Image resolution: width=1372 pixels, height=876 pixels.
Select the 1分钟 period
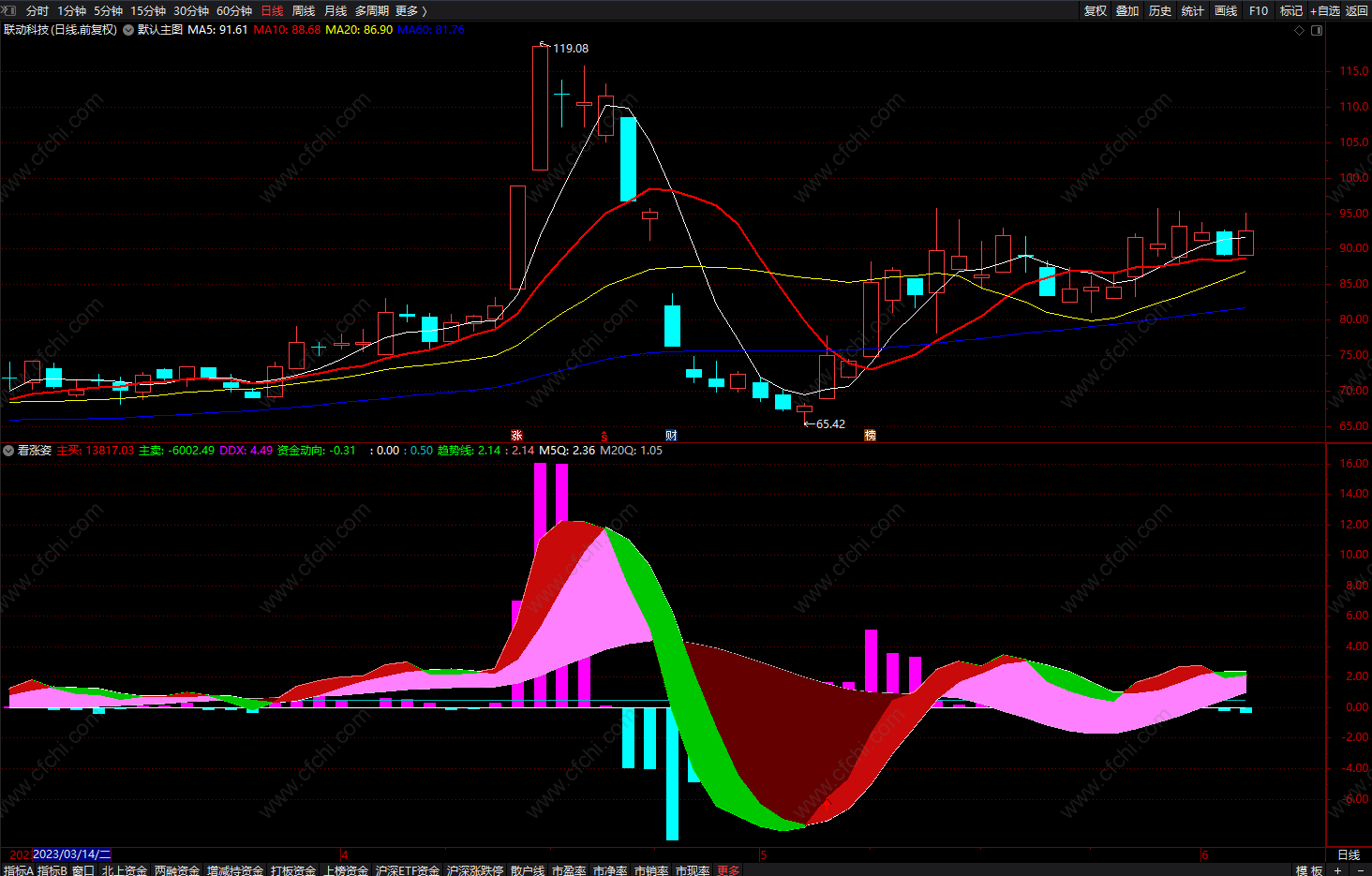(71, 11)
